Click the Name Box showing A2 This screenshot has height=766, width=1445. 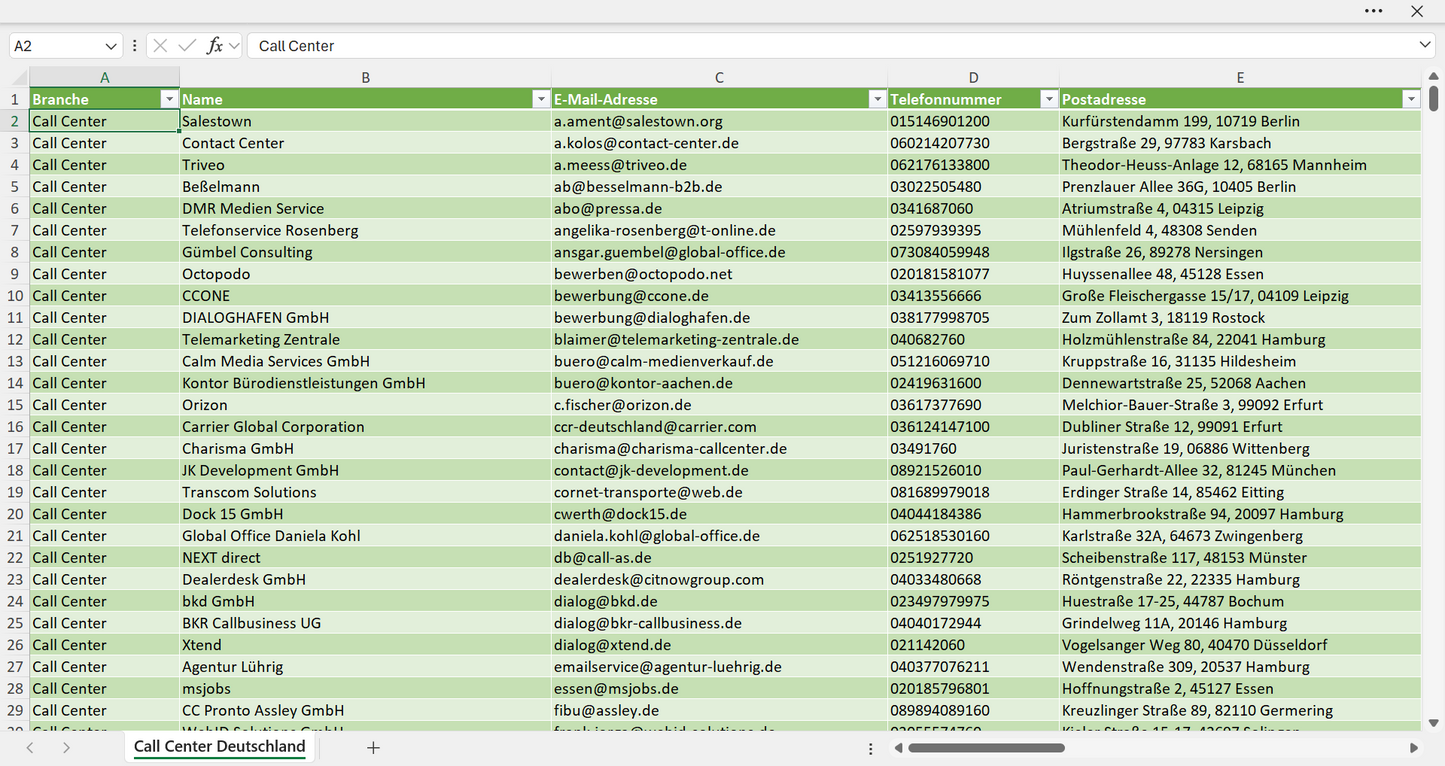click(x=55, y=46)
